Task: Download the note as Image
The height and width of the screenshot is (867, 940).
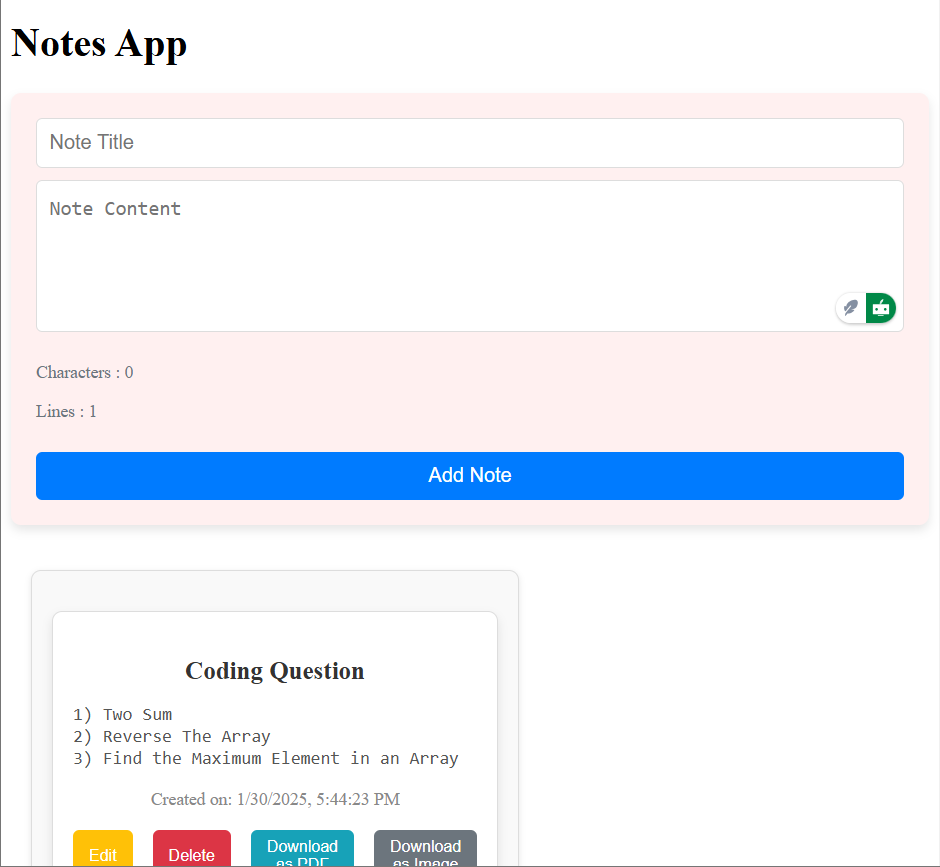Action: [x=425, y=850]
